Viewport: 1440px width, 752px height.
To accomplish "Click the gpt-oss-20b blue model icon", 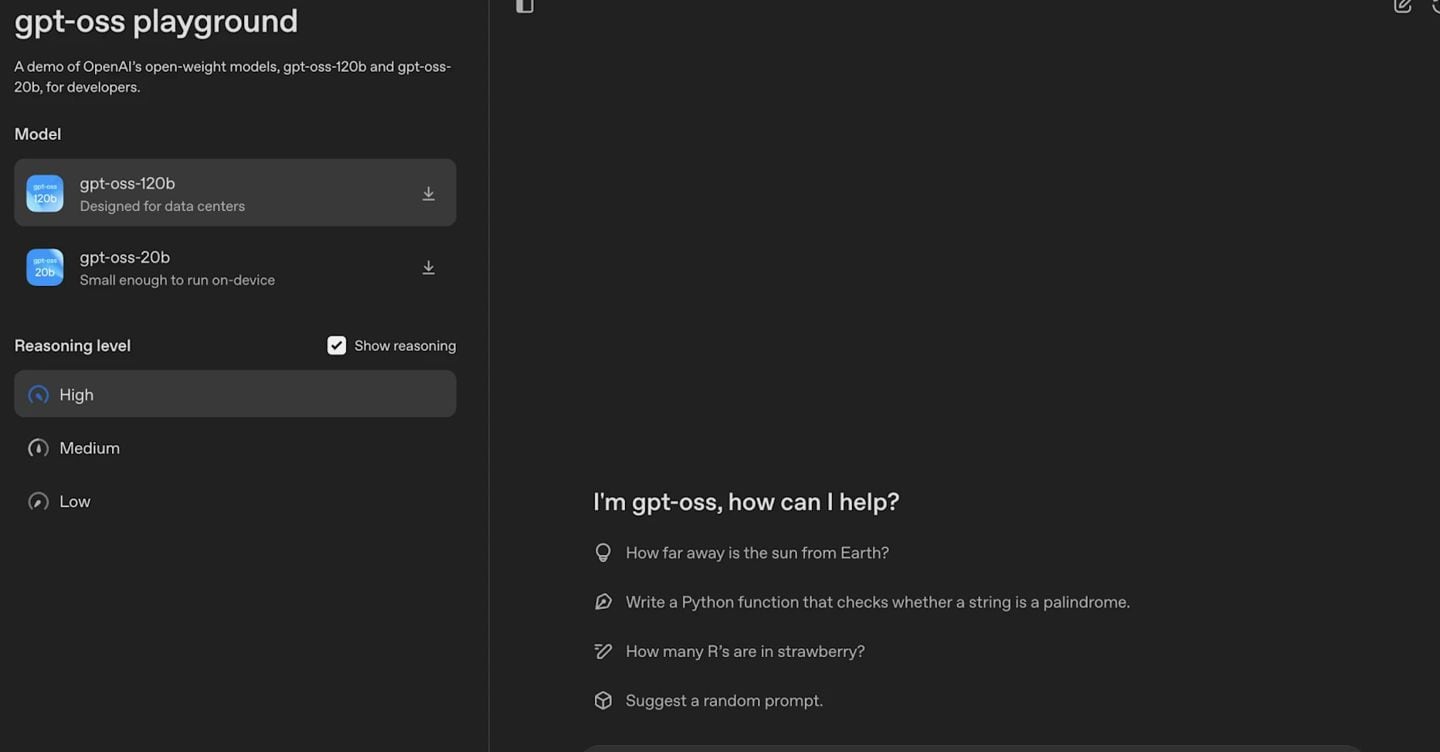I will pyautogui.click(x=45, y=268).
